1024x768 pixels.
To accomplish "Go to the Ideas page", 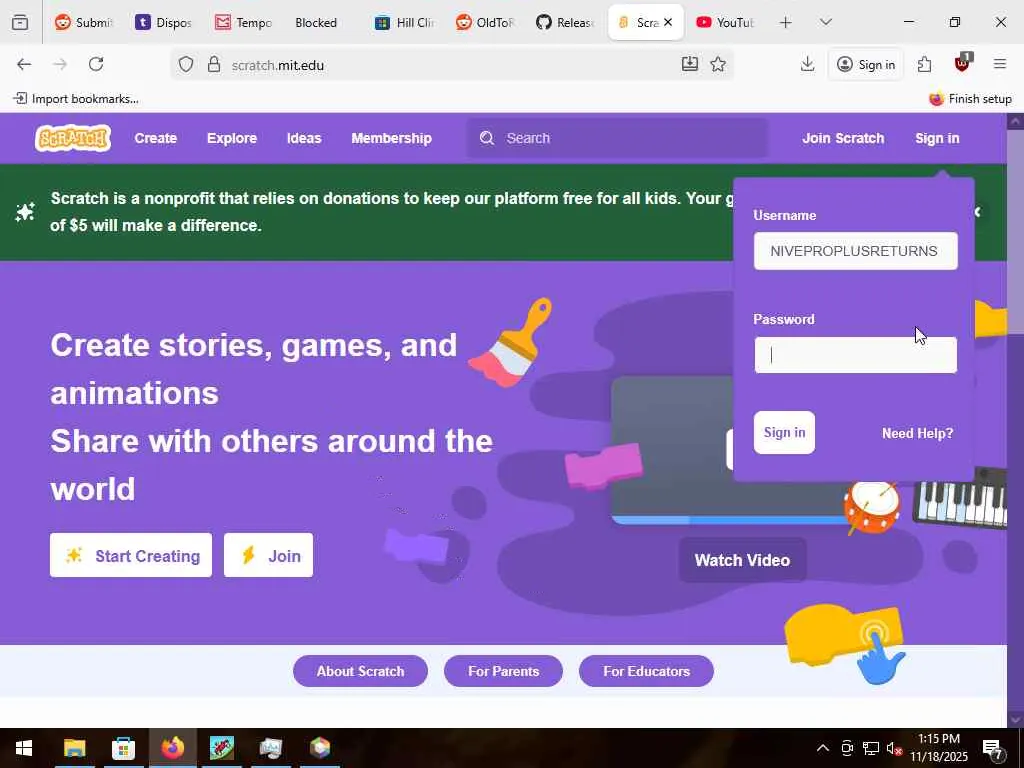I will (304, 138).
